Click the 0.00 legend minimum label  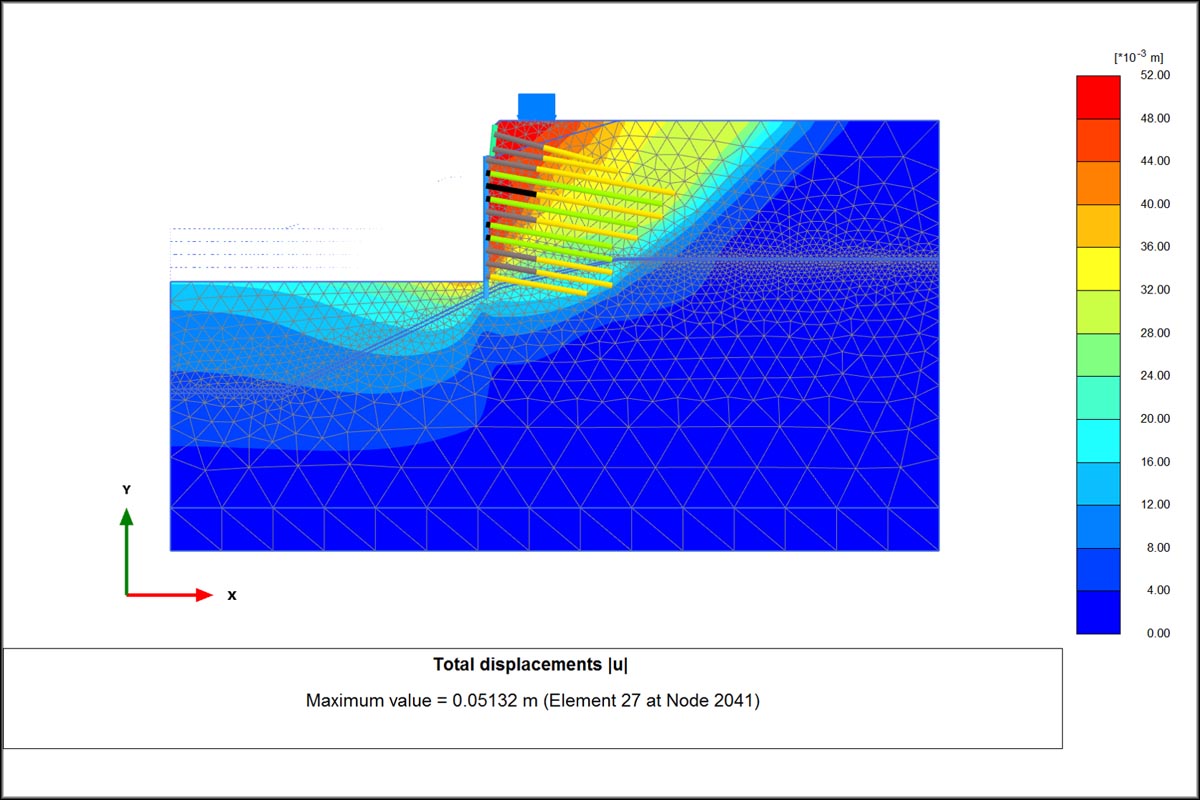1155,633
